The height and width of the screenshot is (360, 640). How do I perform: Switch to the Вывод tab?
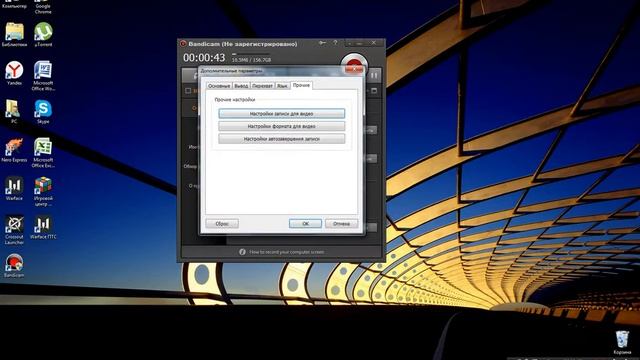(x=241, y=86)
